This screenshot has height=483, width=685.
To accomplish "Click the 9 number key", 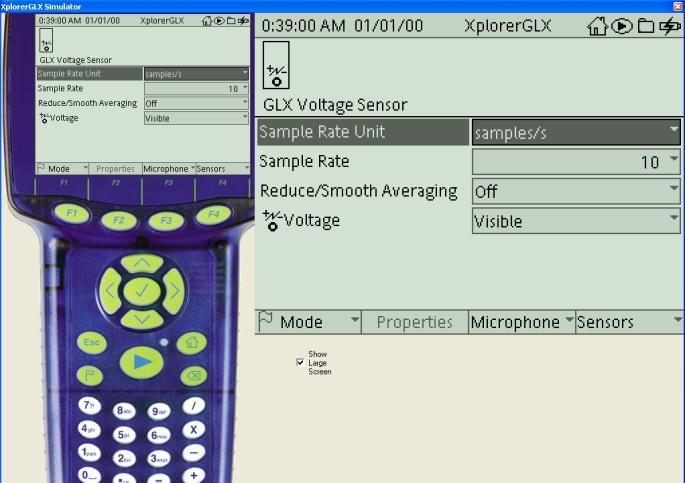I will [x=159, y=411].
